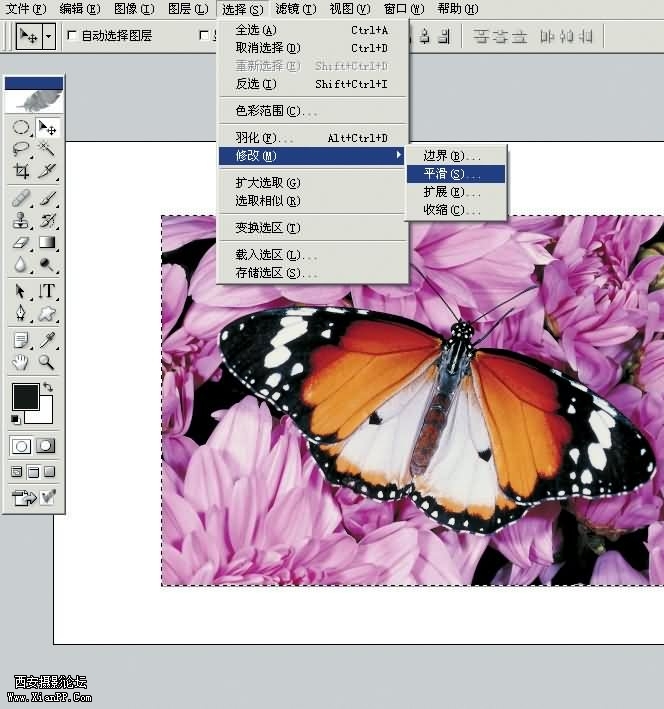Open the background color swatch
664x709 pixels.
pyautogui.click(x=44, y=414)
